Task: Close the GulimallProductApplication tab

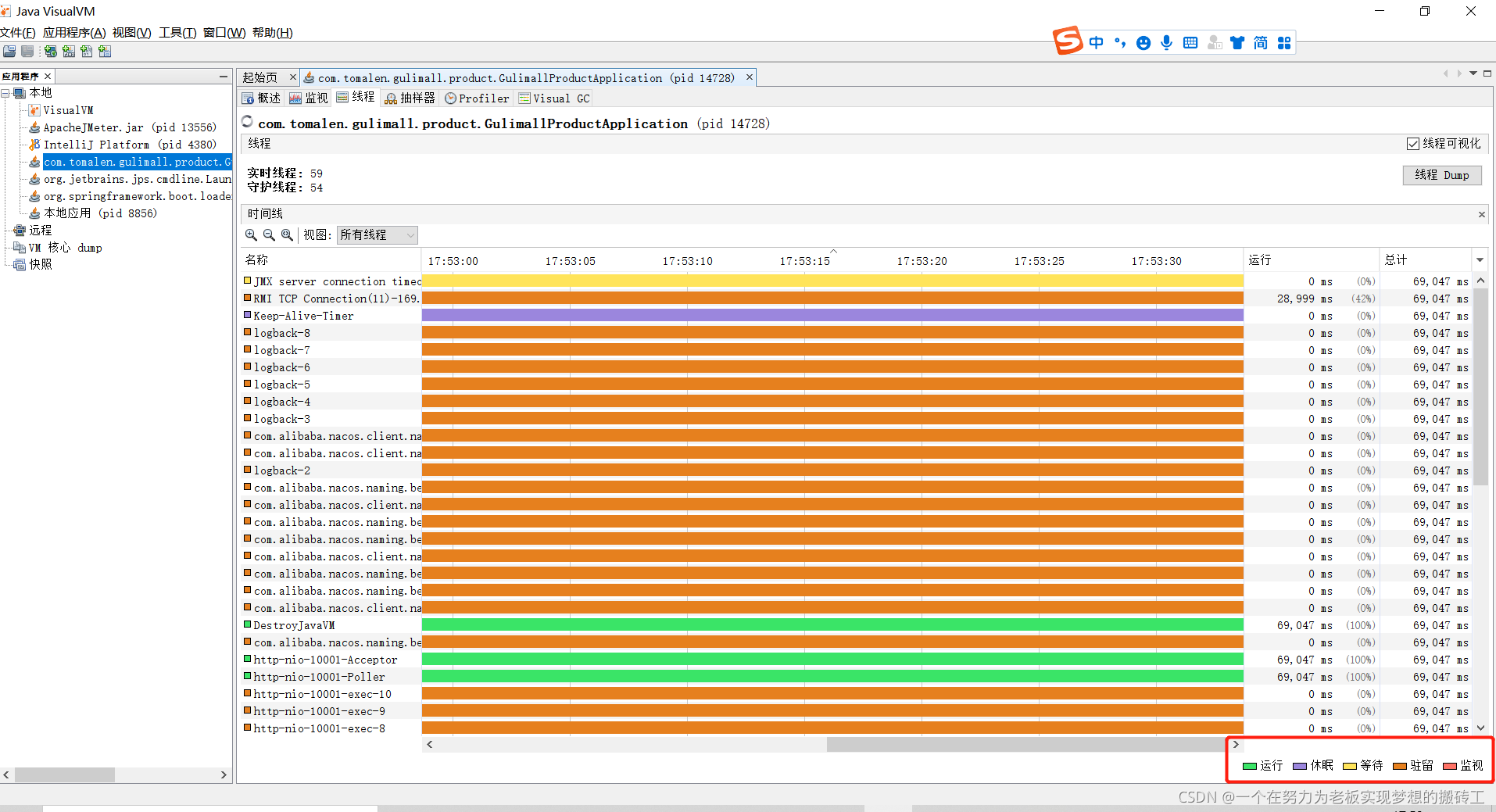Action: point(750,77)
